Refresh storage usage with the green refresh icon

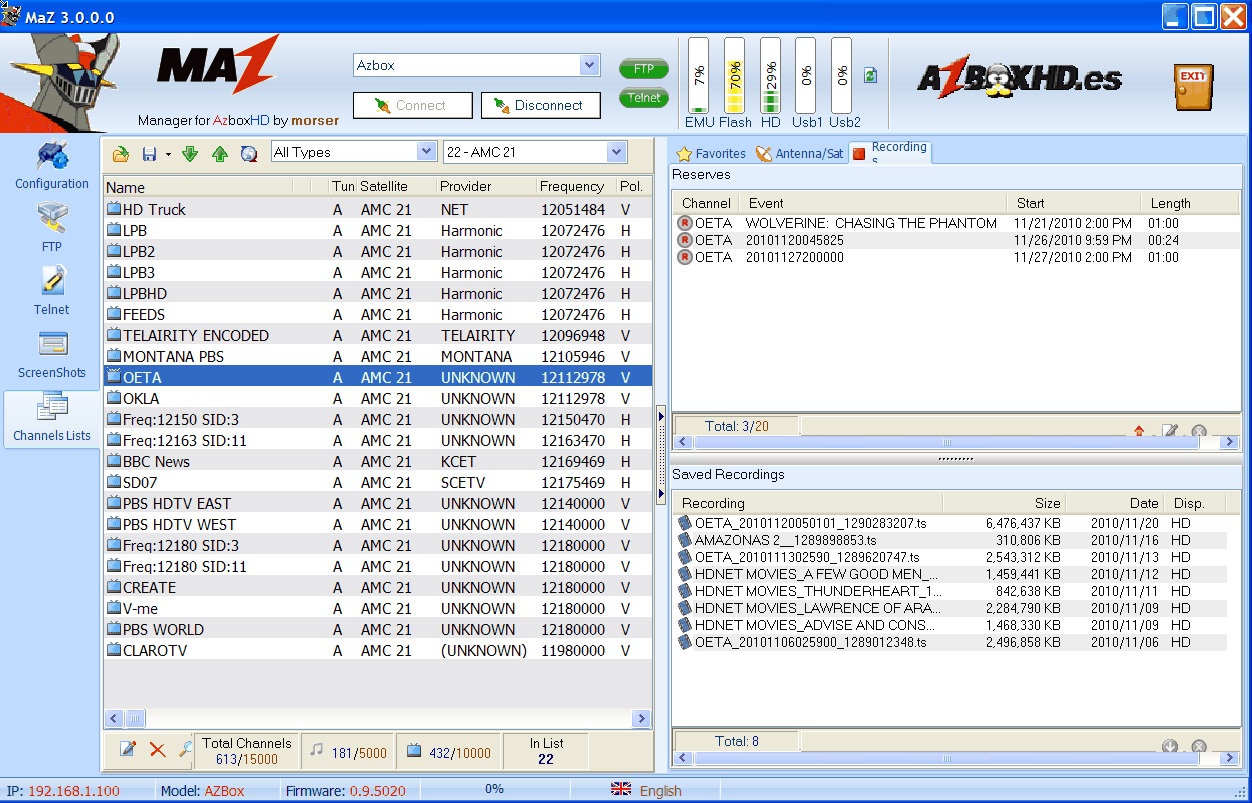(x=870, y=75)
